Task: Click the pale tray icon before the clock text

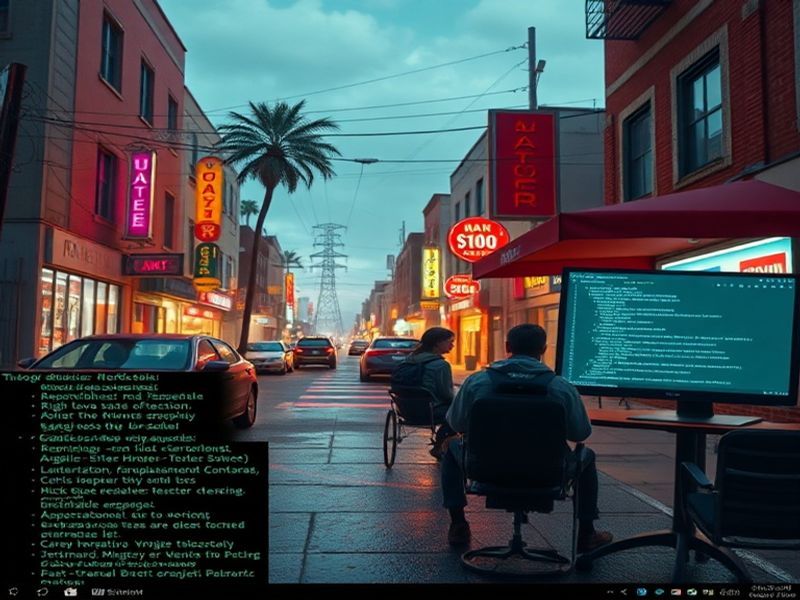Action: tap(708, 592)
